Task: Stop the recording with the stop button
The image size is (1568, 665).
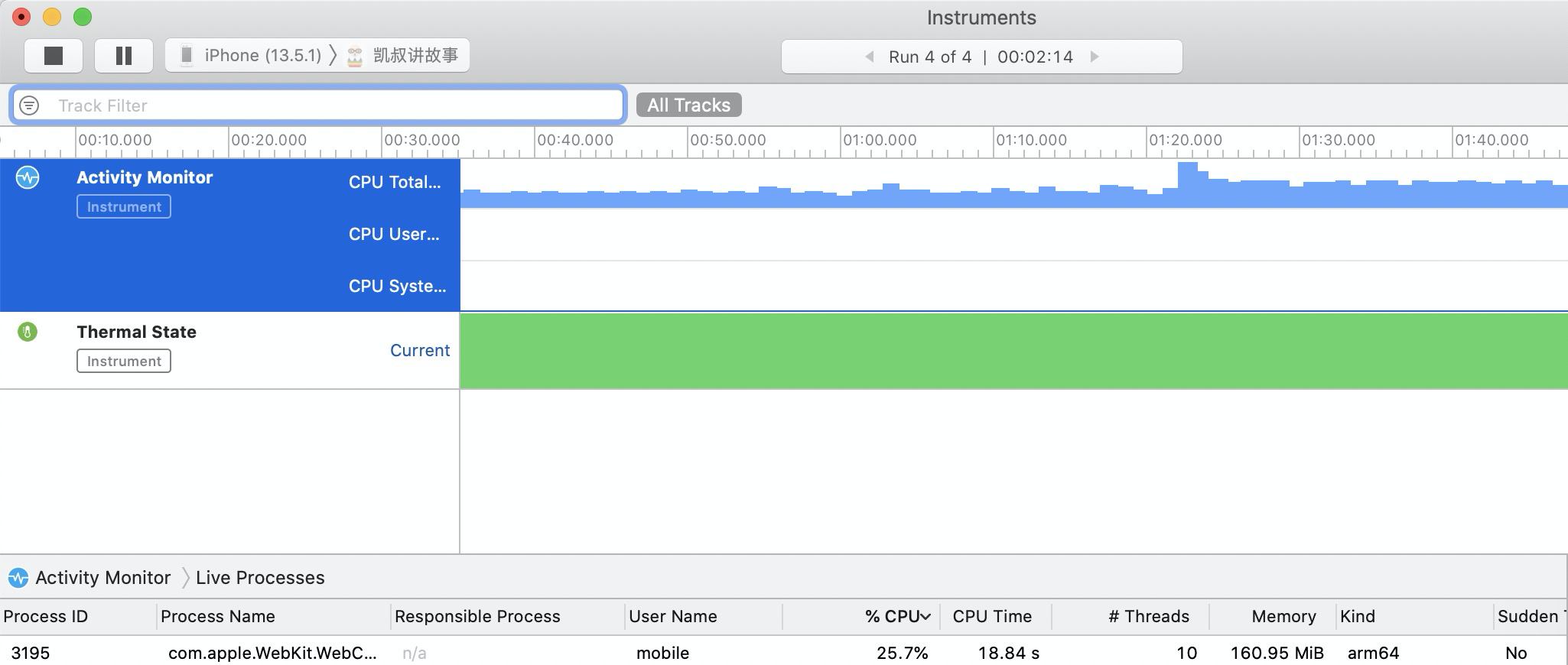Action: [54, 56]
